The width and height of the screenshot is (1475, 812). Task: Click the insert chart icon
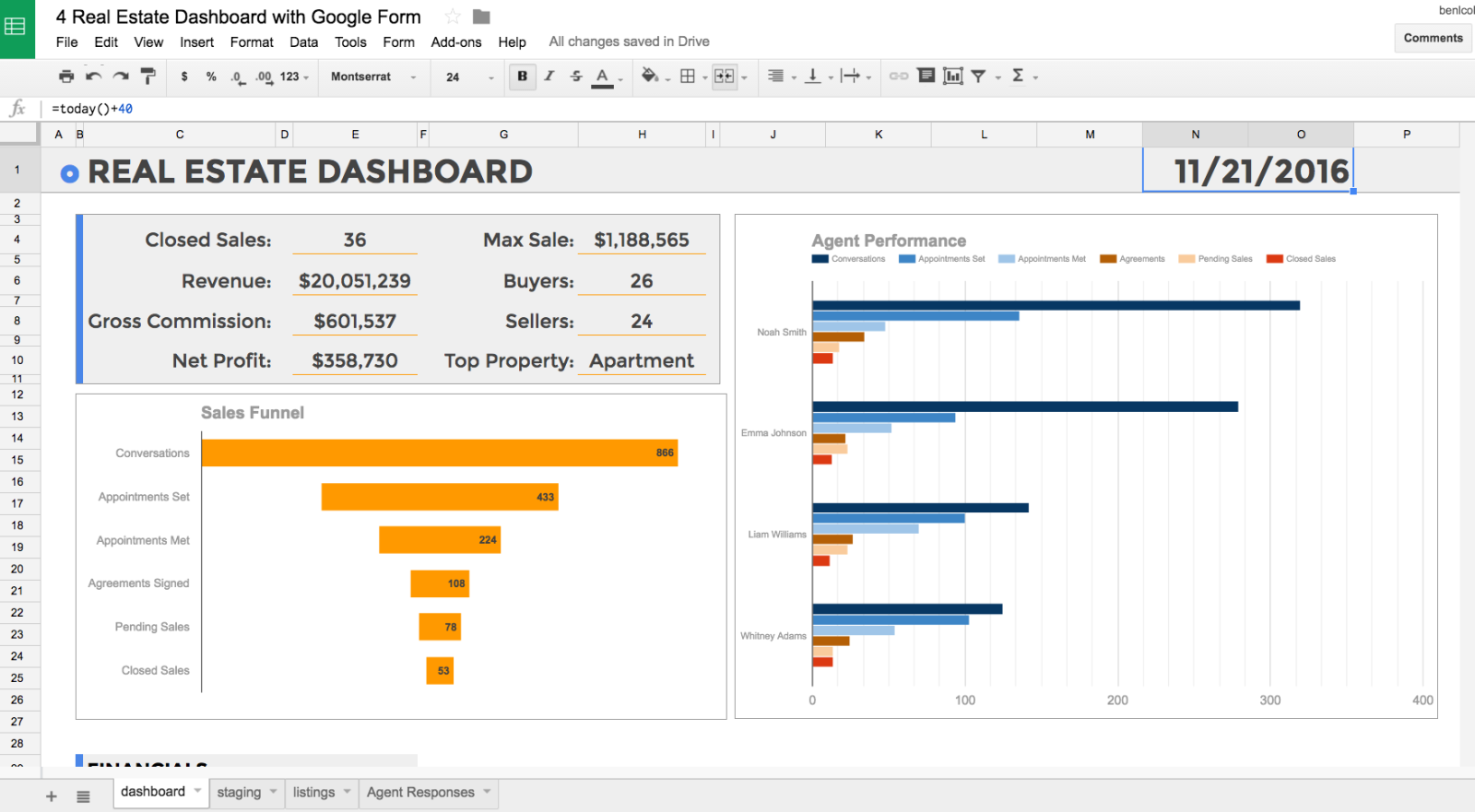pos(952,76)
